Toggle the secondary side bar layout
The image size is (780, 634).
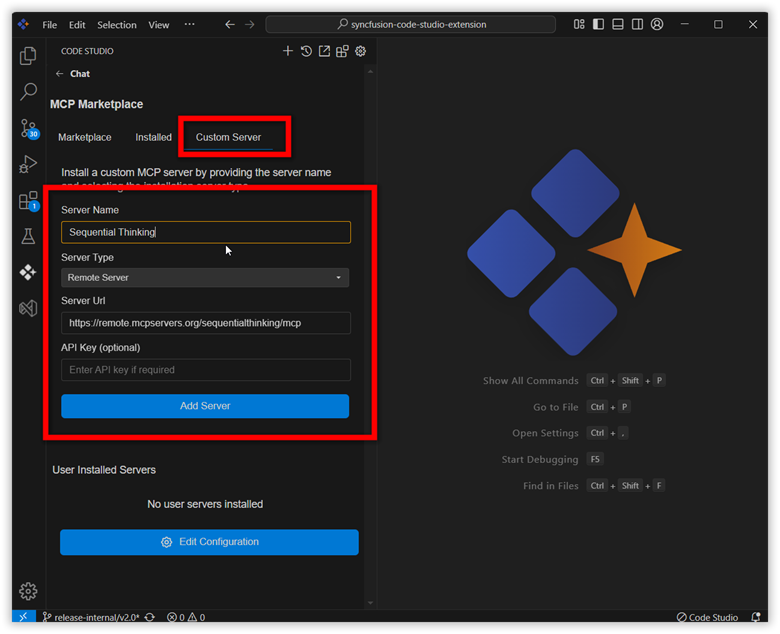coord(637,24)
